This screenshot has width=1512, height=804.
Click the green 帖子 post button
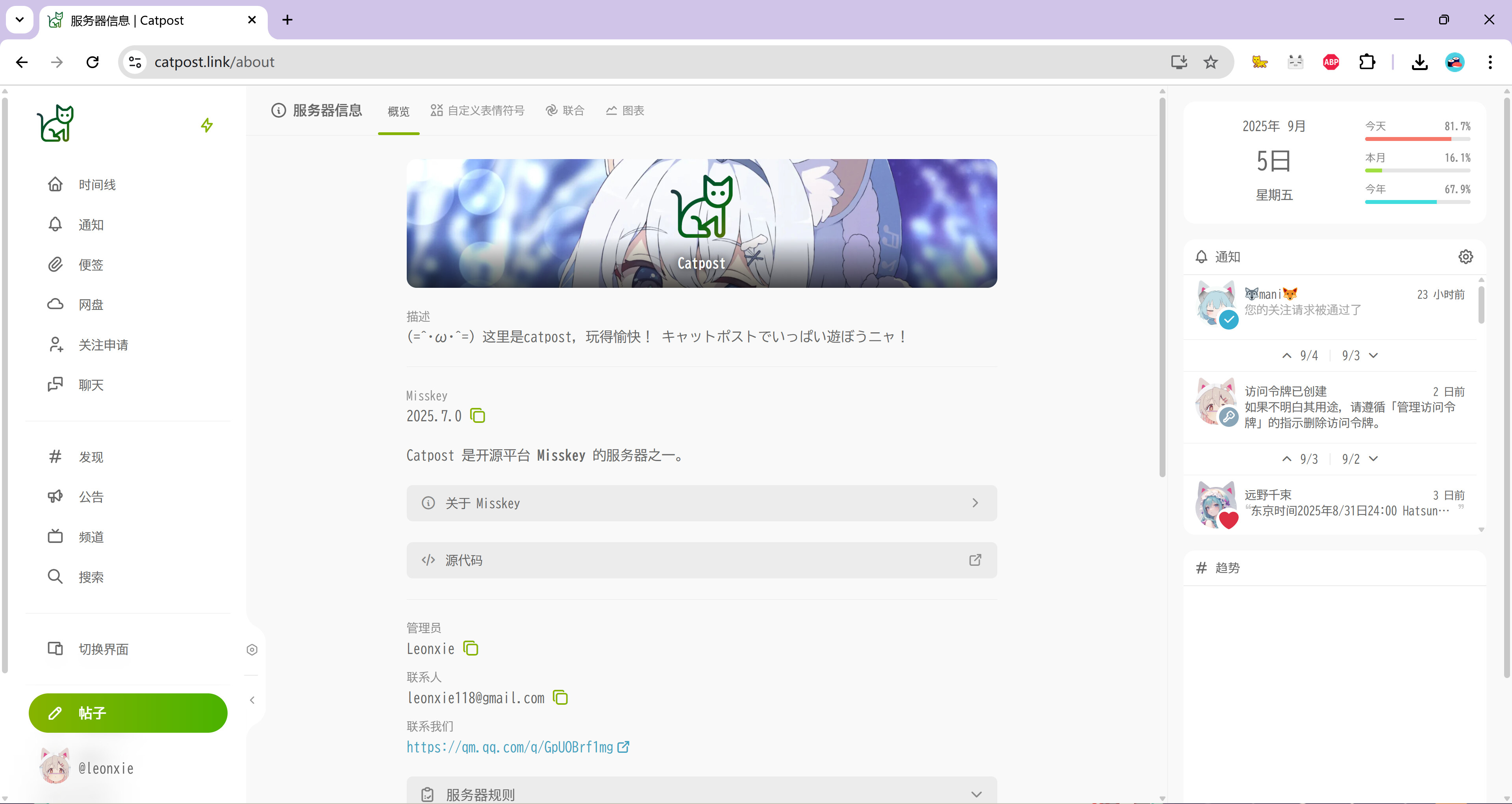[128, 713]
